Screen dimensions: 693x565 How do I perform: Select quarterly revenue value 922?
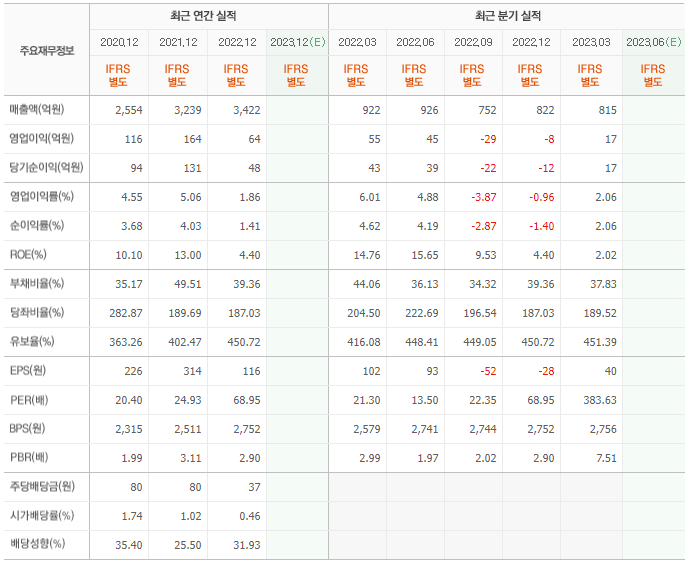pyautogui.click(x=371, y=110)
